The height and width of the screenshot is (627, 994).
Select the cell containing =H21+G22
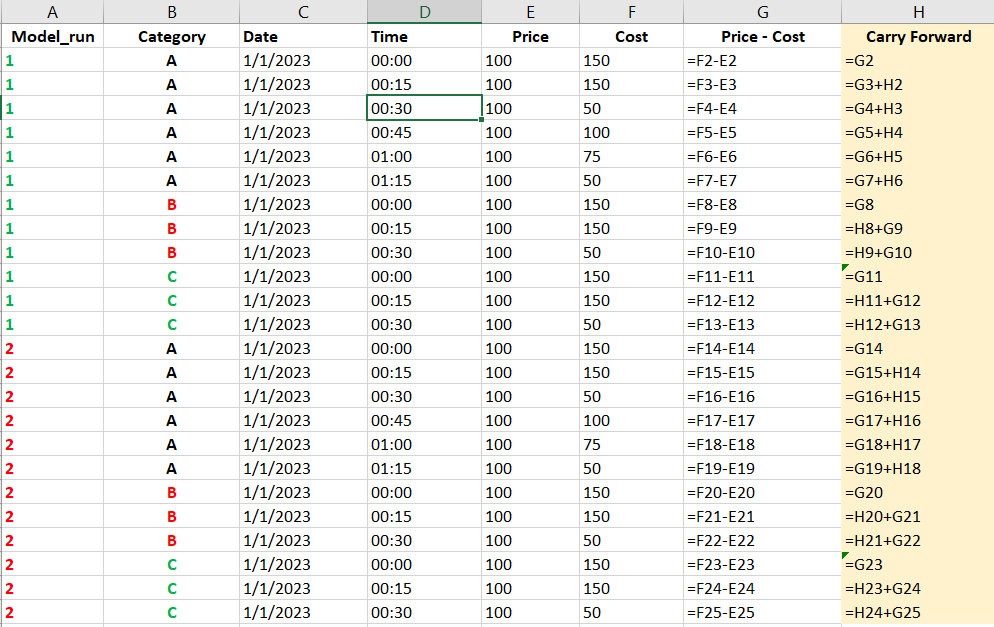(x=918, y=541)
